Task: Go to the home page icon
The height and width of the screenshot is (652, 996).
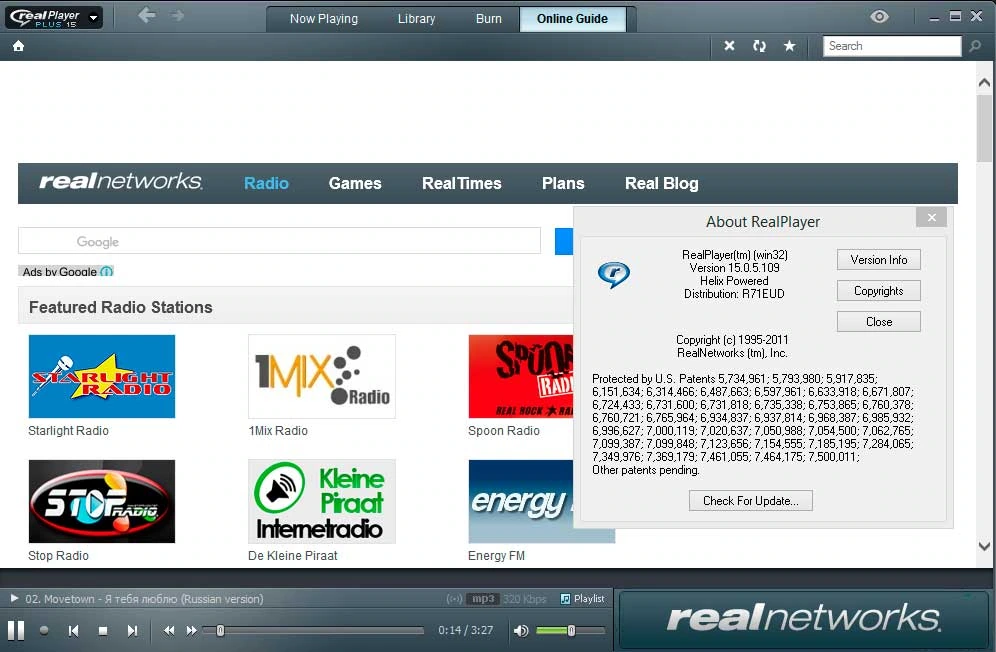Action: (18, 46)
